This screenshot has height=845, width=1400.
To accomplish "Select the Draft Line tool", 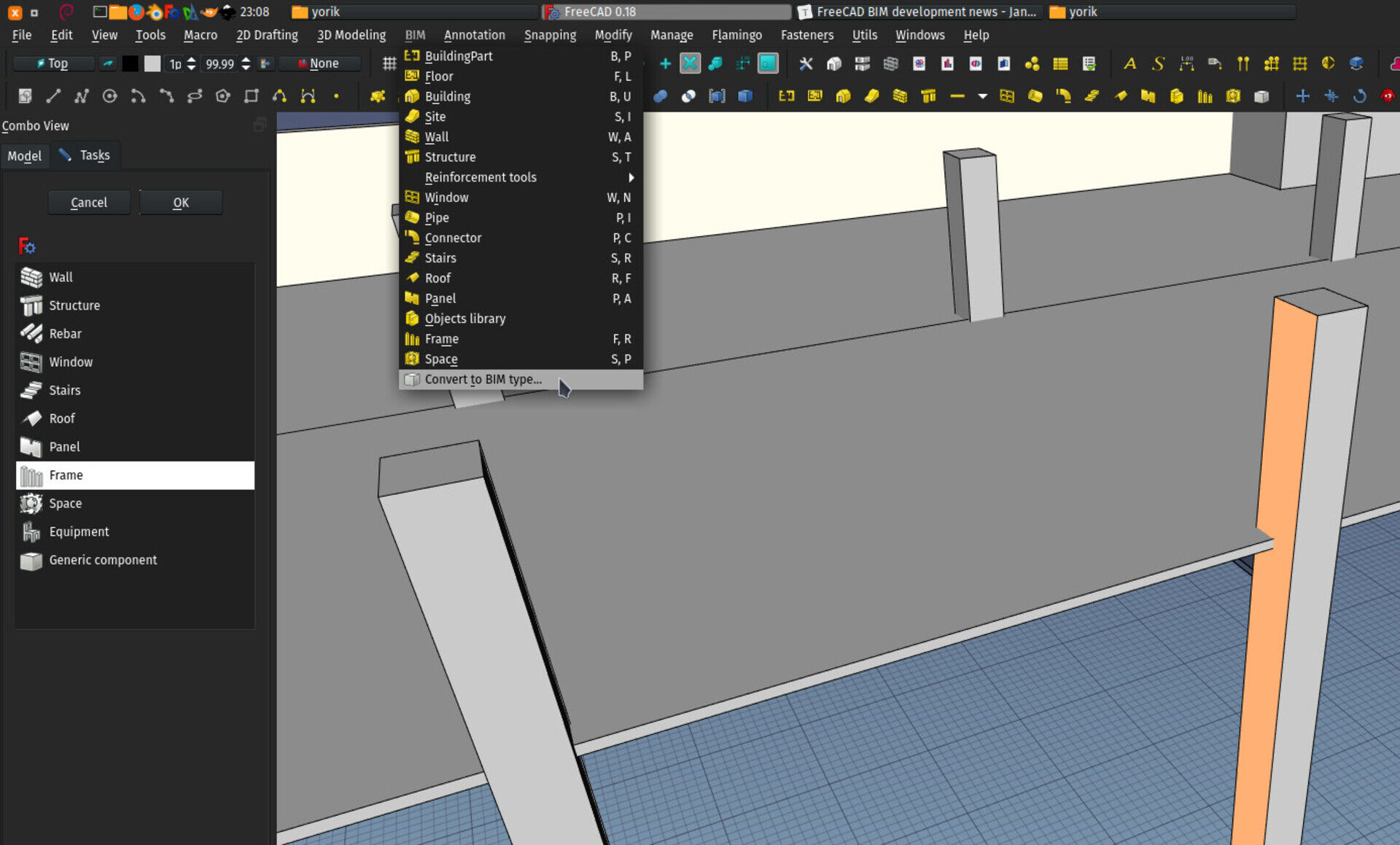I will [x=53, y=96].
